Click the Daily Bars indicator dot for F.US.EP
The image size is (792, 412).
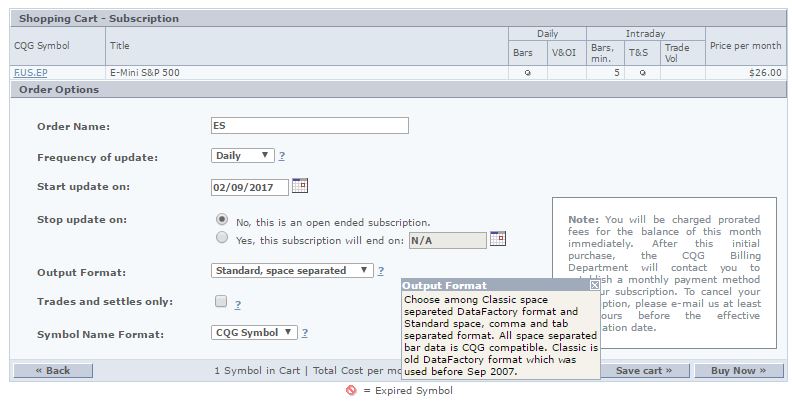click(x=528, y=73)
